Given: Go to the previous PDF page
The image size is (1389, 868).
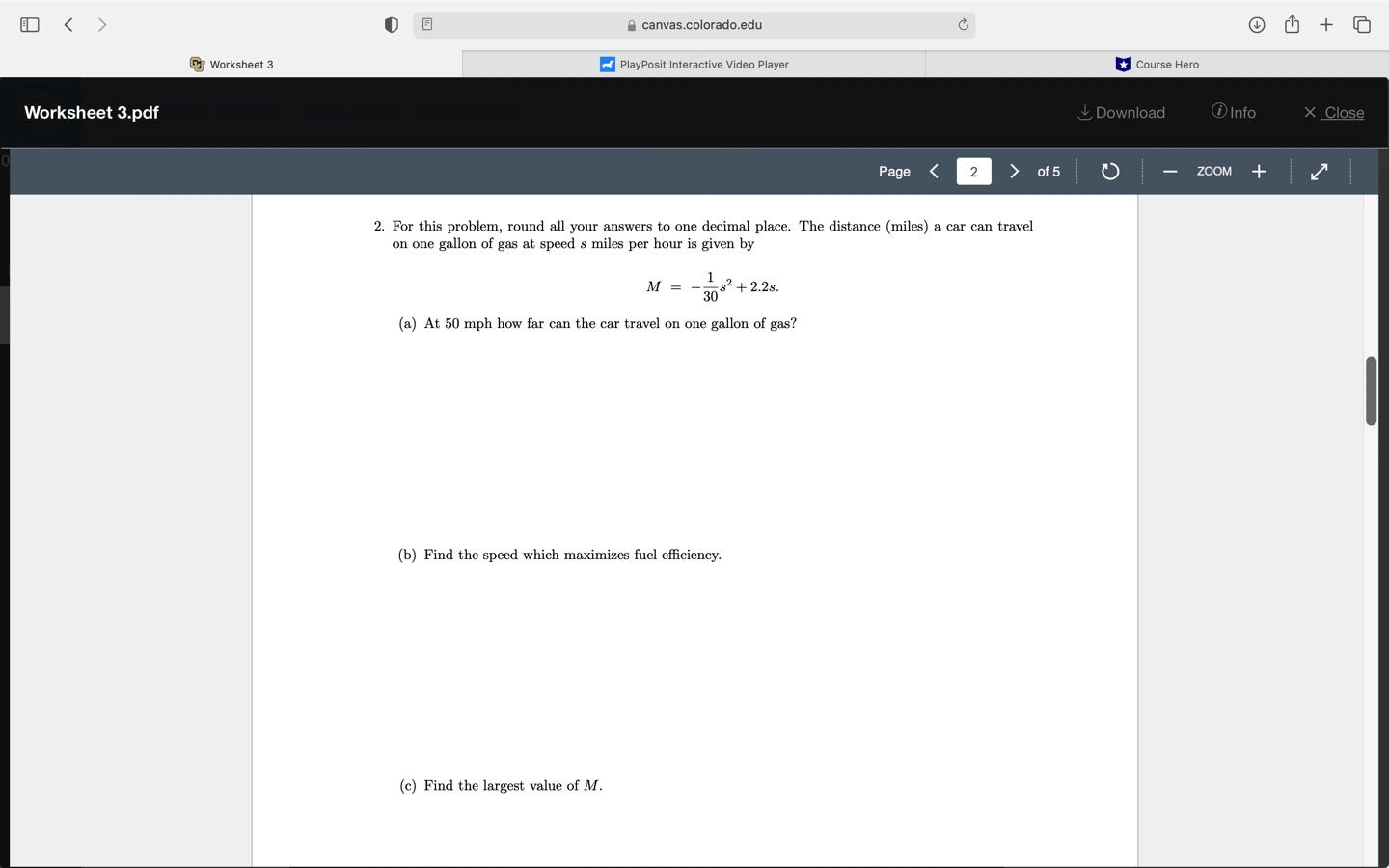Looking at the screenshot, I should pos(933,171).
